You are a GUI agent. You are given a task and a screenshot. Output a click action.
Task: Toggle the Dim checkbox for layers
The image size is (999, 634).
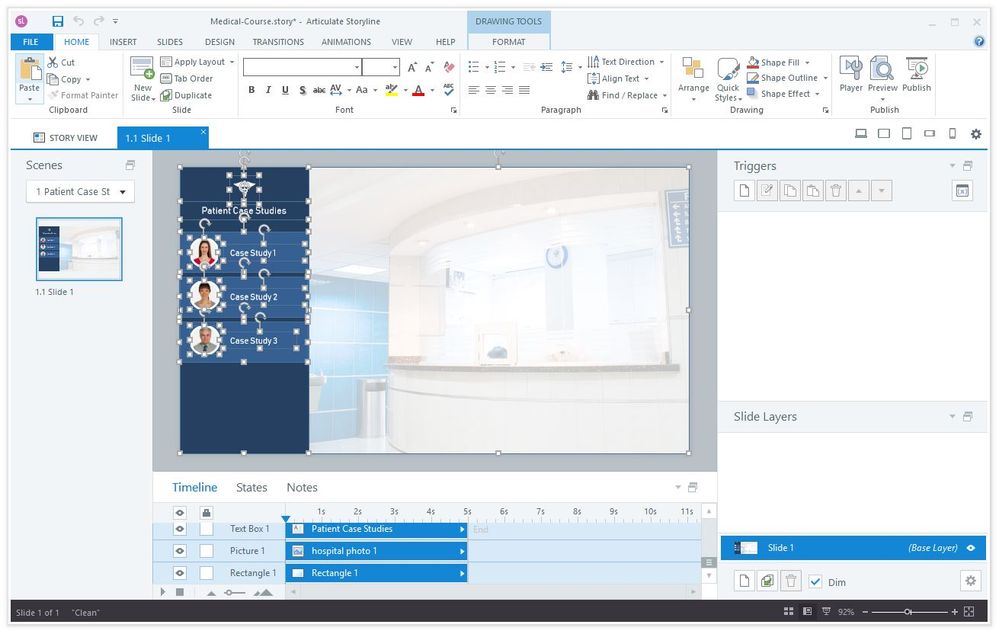pyautogui.click(x=816, y=582)
